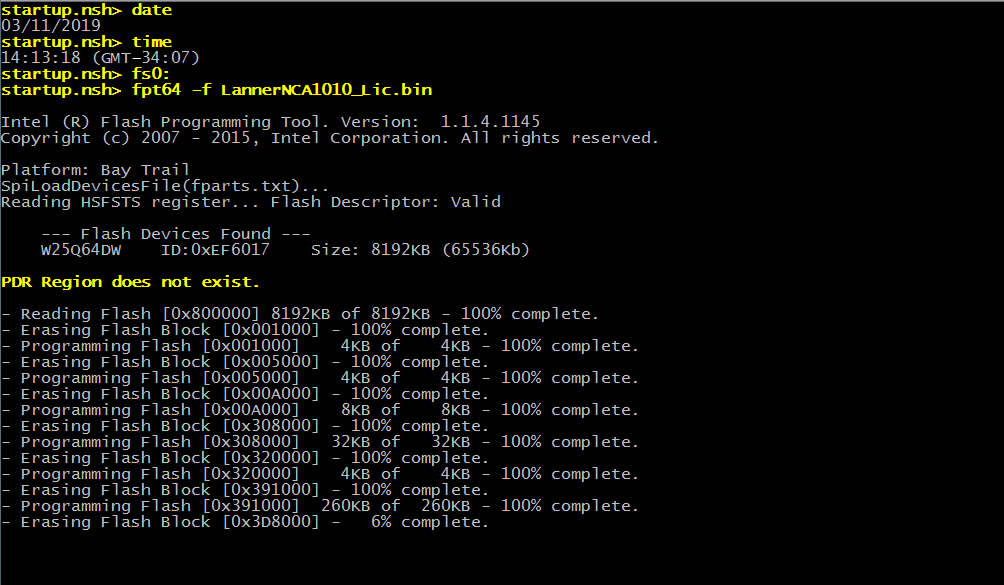Click the Size: 8192KB (65536Kb) text
Viewport: 1004px width, 585px height.
pos(420,250)
